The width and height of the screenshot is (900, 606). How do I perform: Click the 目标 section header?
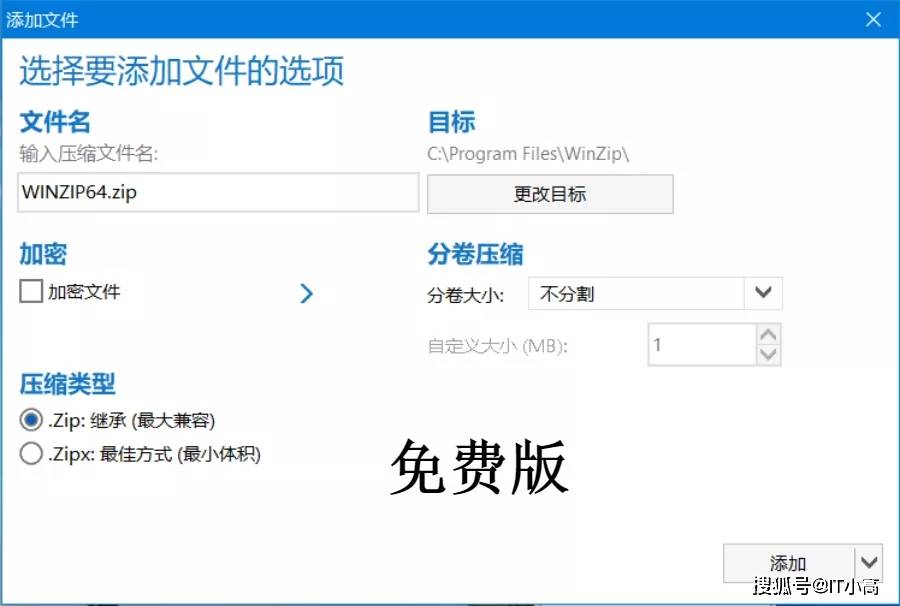tap(453, 121)
